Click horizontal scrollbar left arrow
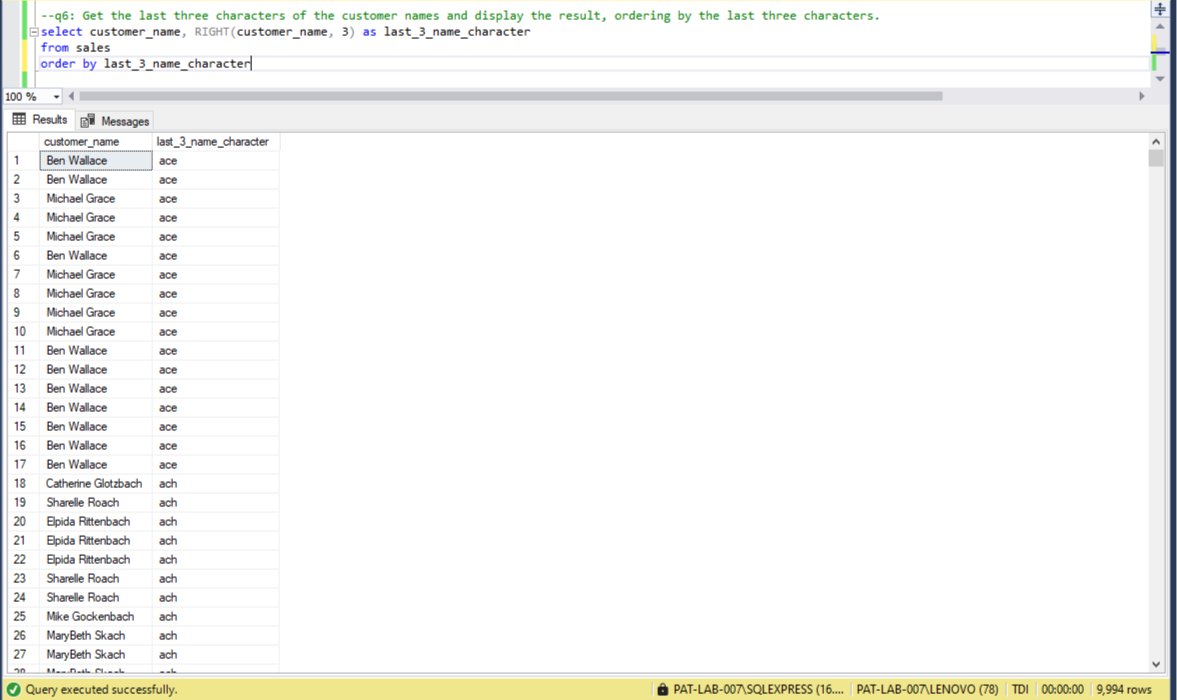The image size is (1177, 700). tap(71, 96)
